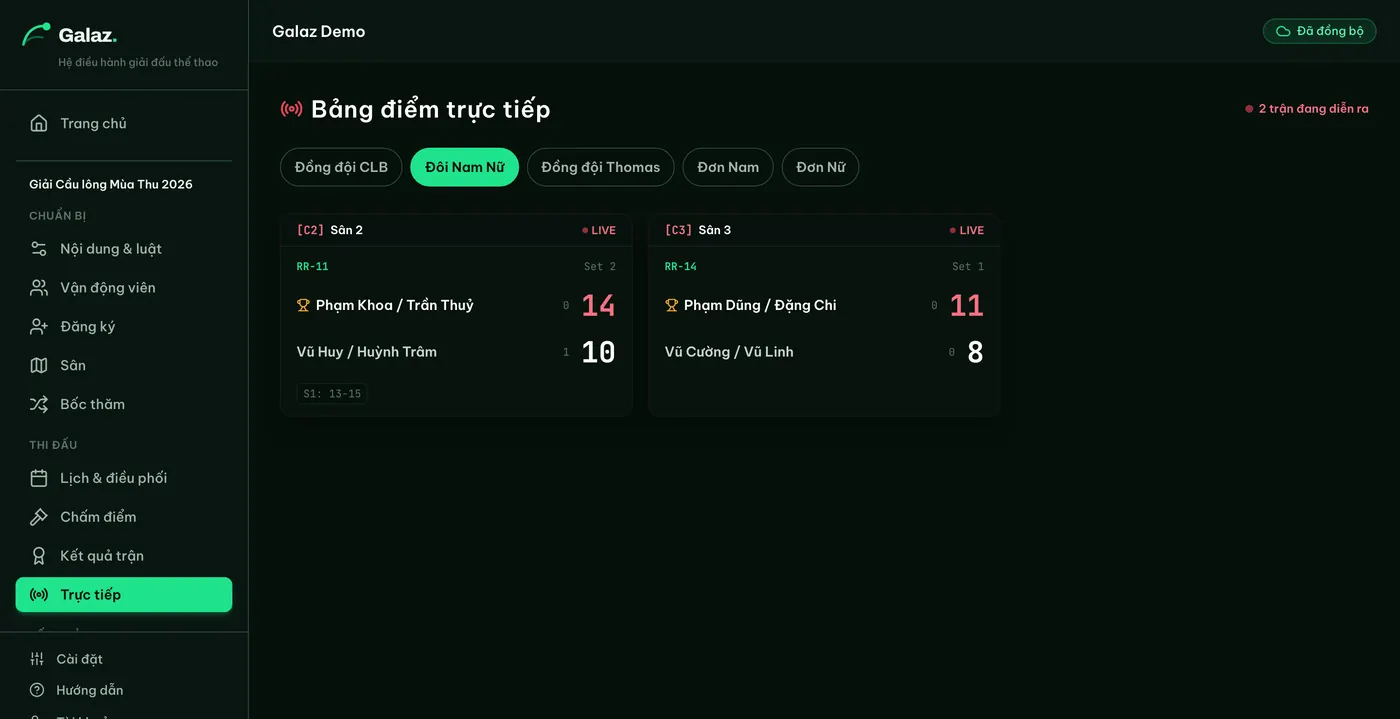
Task: Click the Bốc thăm shuffle icon
Action: coord(39,405)
